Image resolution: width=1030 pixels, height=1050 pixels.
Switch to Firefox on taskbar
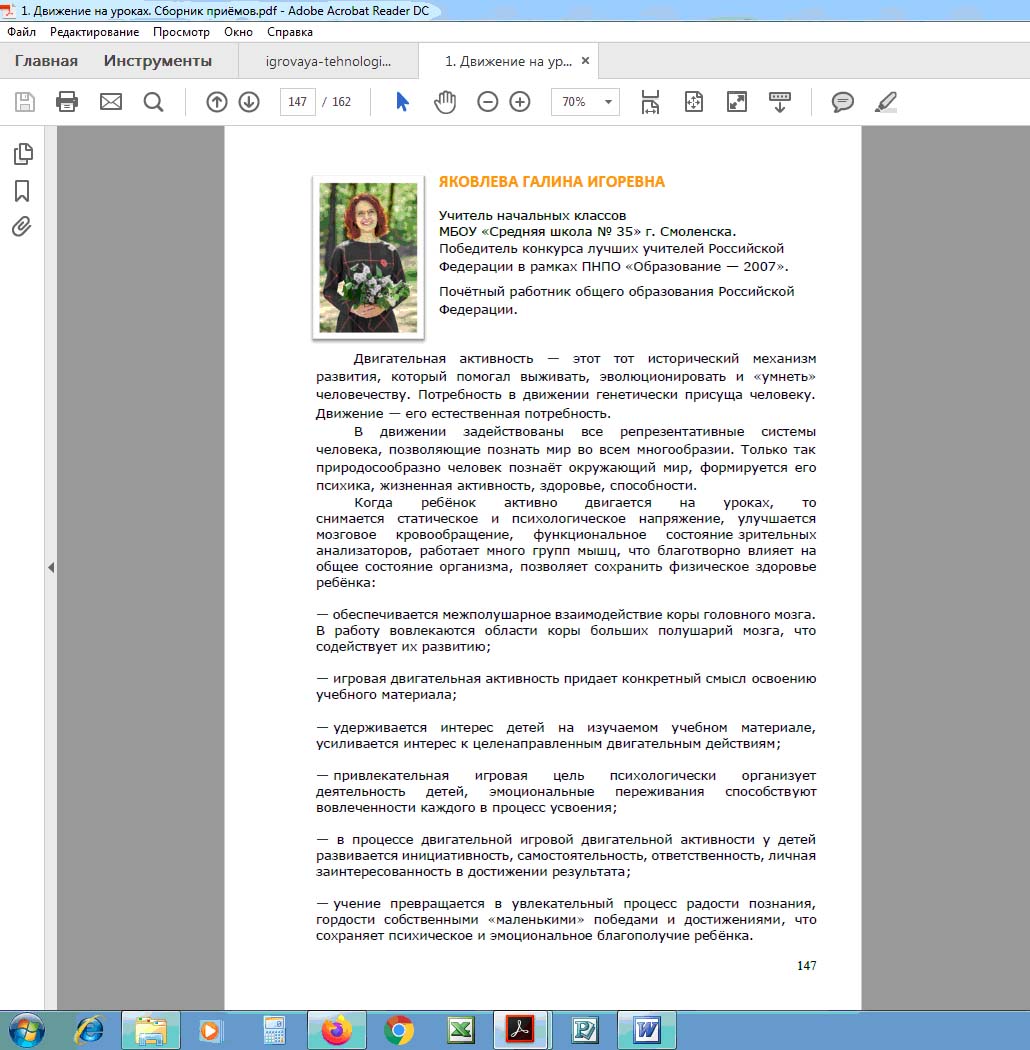336,1030
